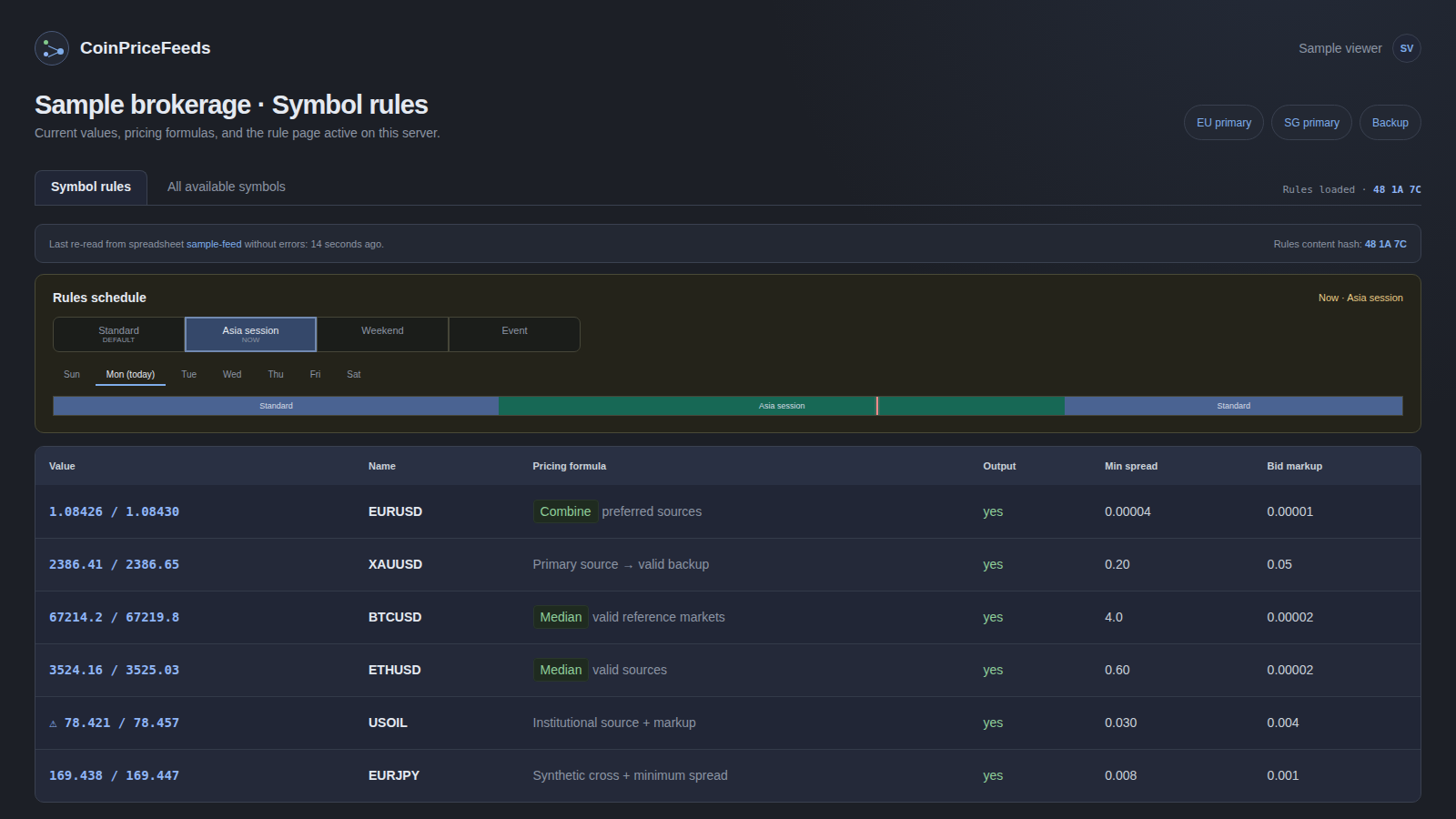The image size is (1456, 819).
Task: Select the ETHUSD symbol name
Action: (394, 670)
